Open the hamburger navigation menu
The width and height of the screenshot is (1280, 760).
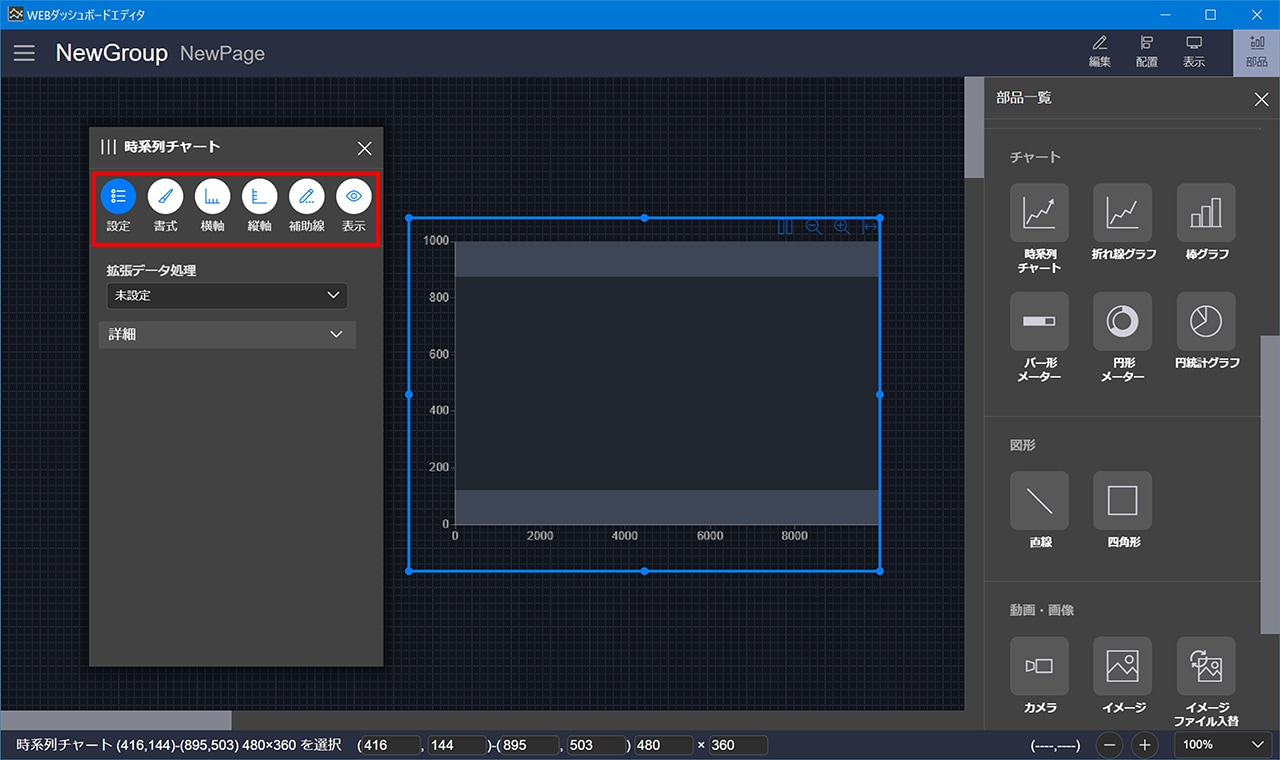24,53
